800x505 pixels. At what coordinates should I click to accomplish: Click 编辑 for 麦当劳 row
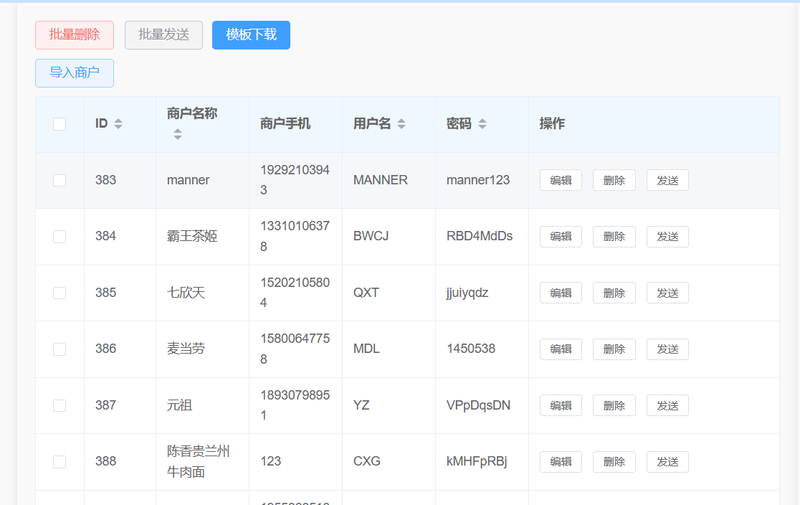click(561, 349)
